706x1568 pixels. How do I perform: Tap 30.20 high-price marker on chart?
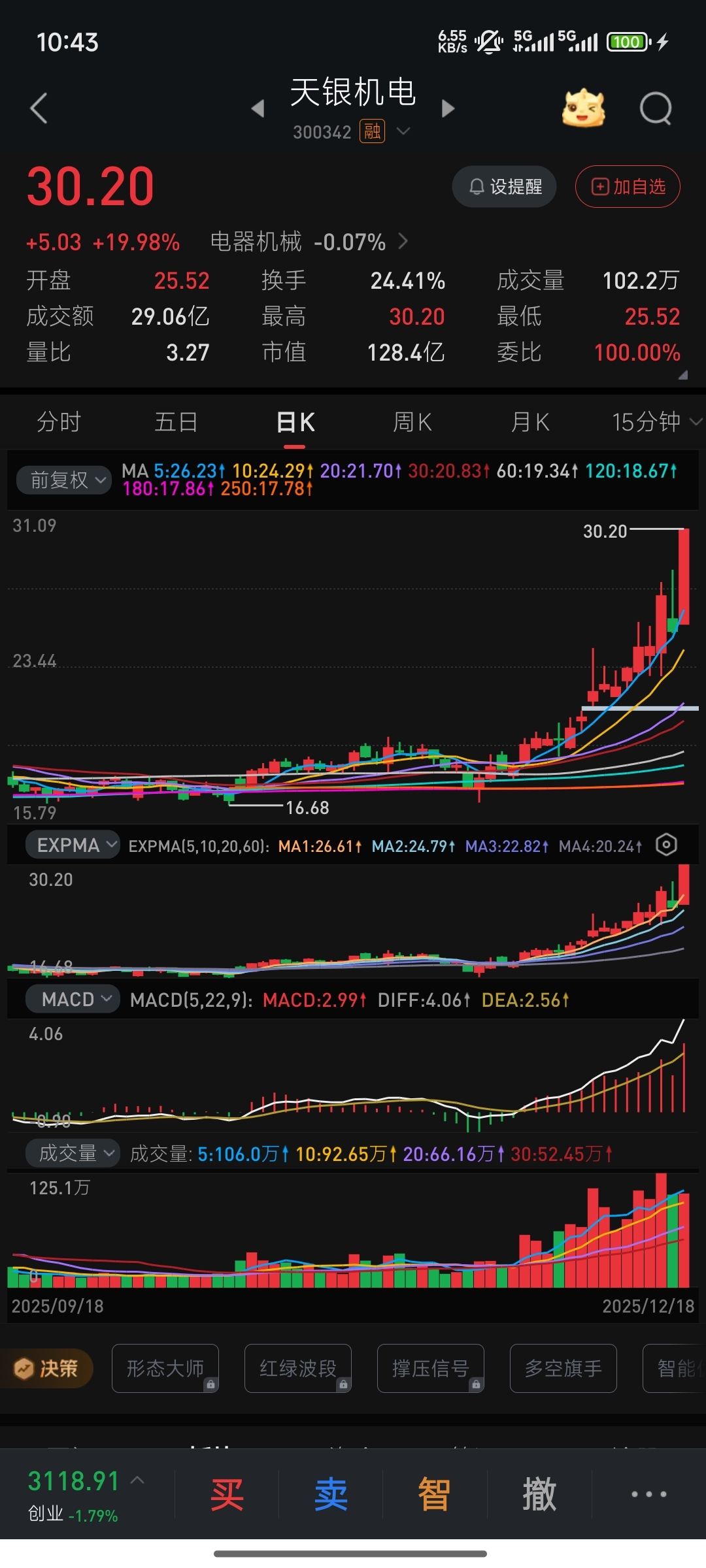pyautogui.click(x=605, y=531)
